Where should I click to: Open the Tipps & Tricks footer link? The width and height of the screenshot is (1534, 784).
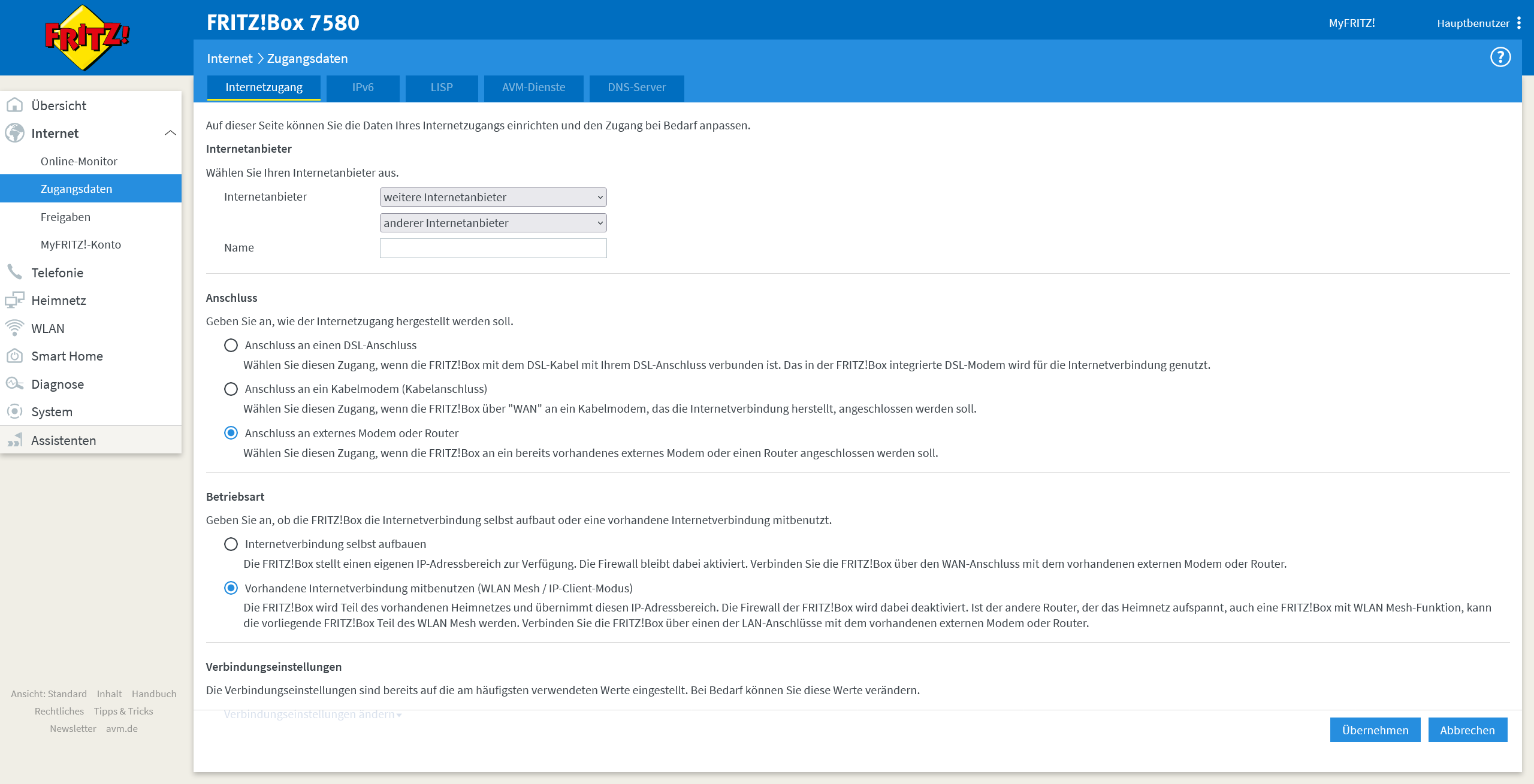(x=123, y=711)
